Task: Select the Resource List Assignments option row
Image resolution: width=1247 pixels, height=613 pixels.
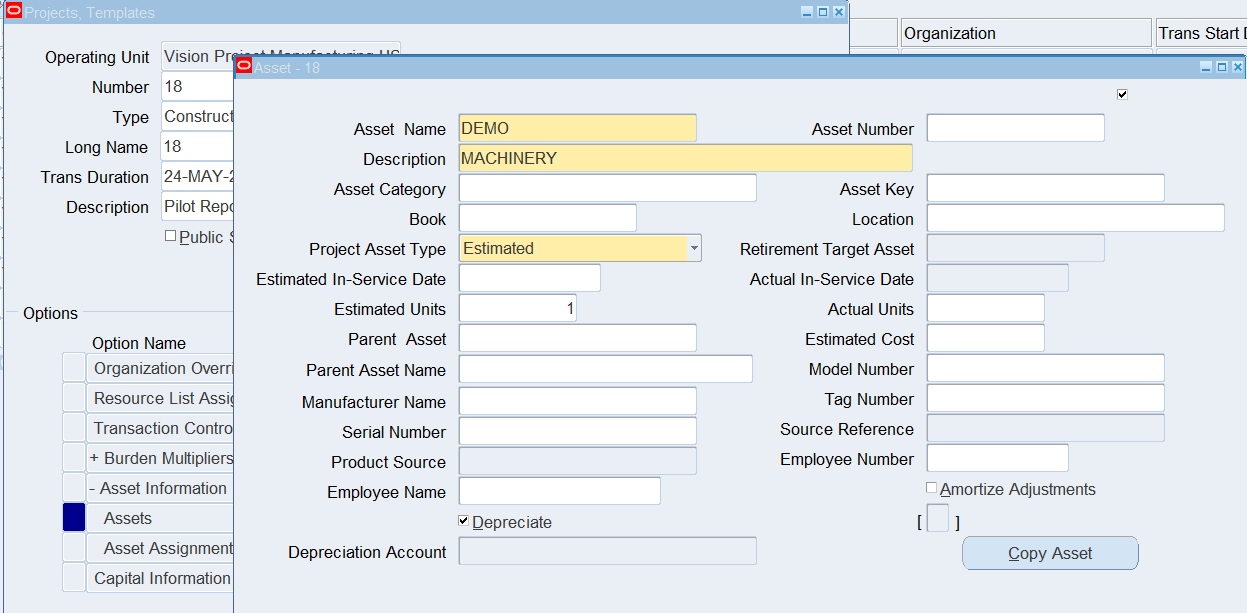Action: coord(160,398)
